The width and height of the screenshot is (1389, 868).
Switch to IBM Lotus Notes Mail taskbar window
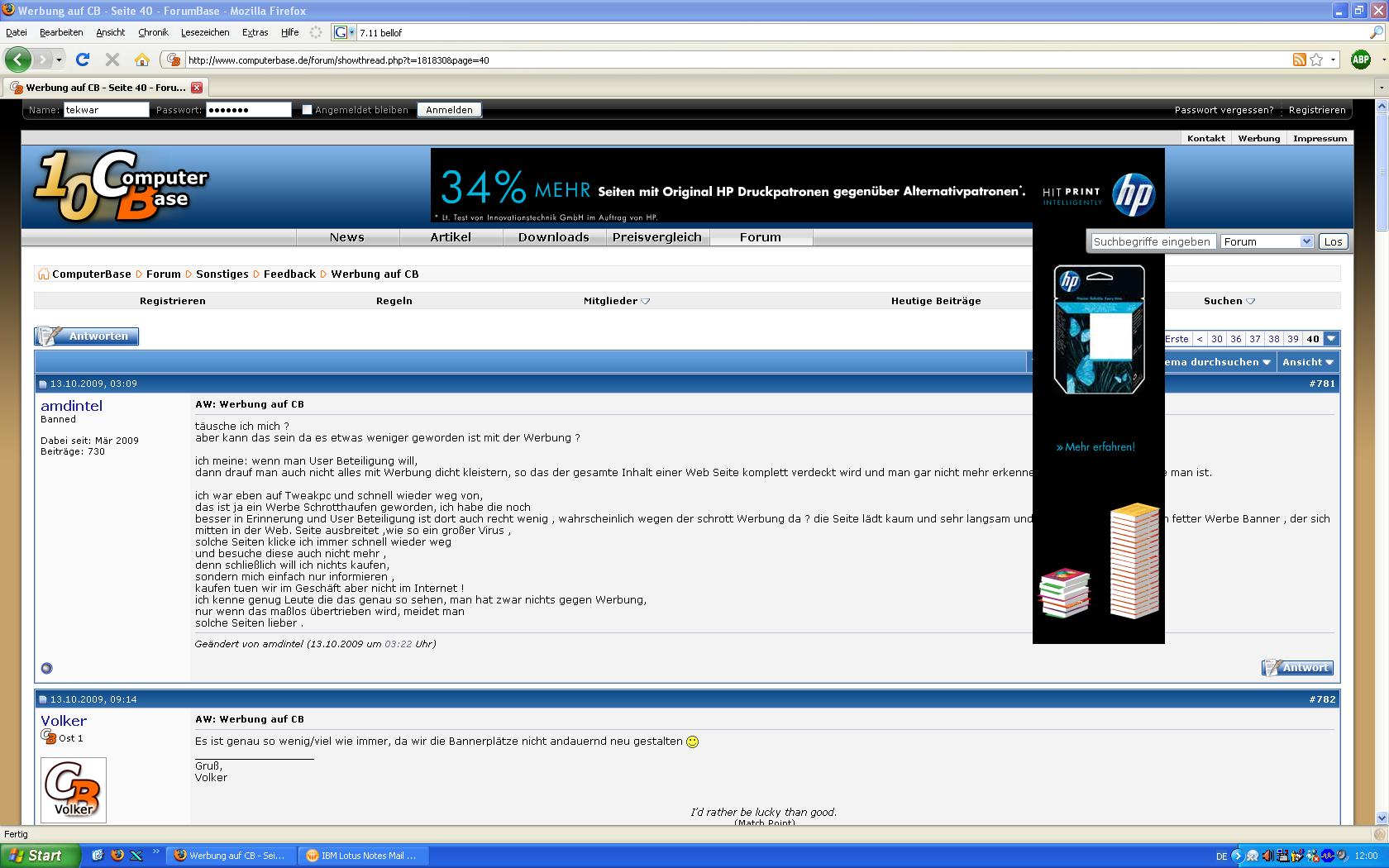(361, 856)
